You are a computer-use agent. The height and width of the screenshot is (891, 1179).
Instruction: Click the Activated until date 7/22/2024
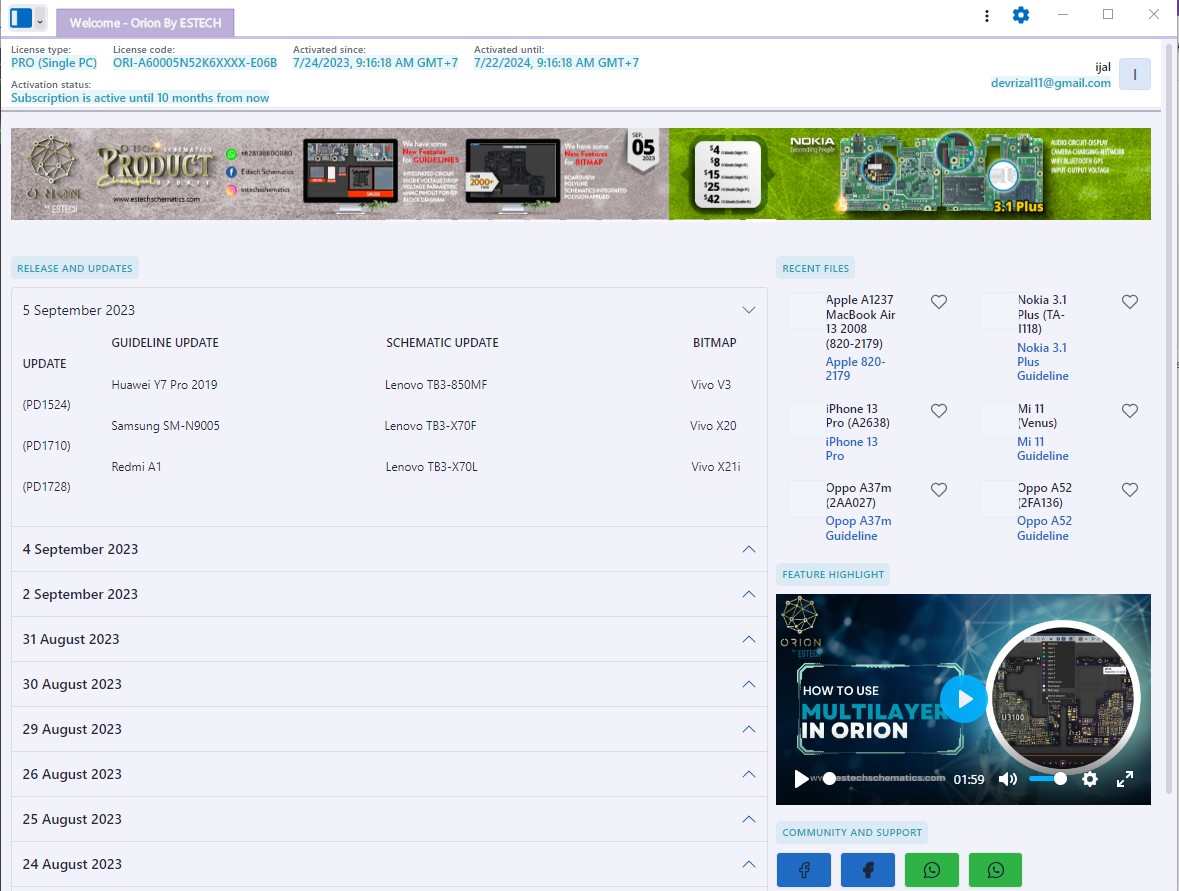556,63
